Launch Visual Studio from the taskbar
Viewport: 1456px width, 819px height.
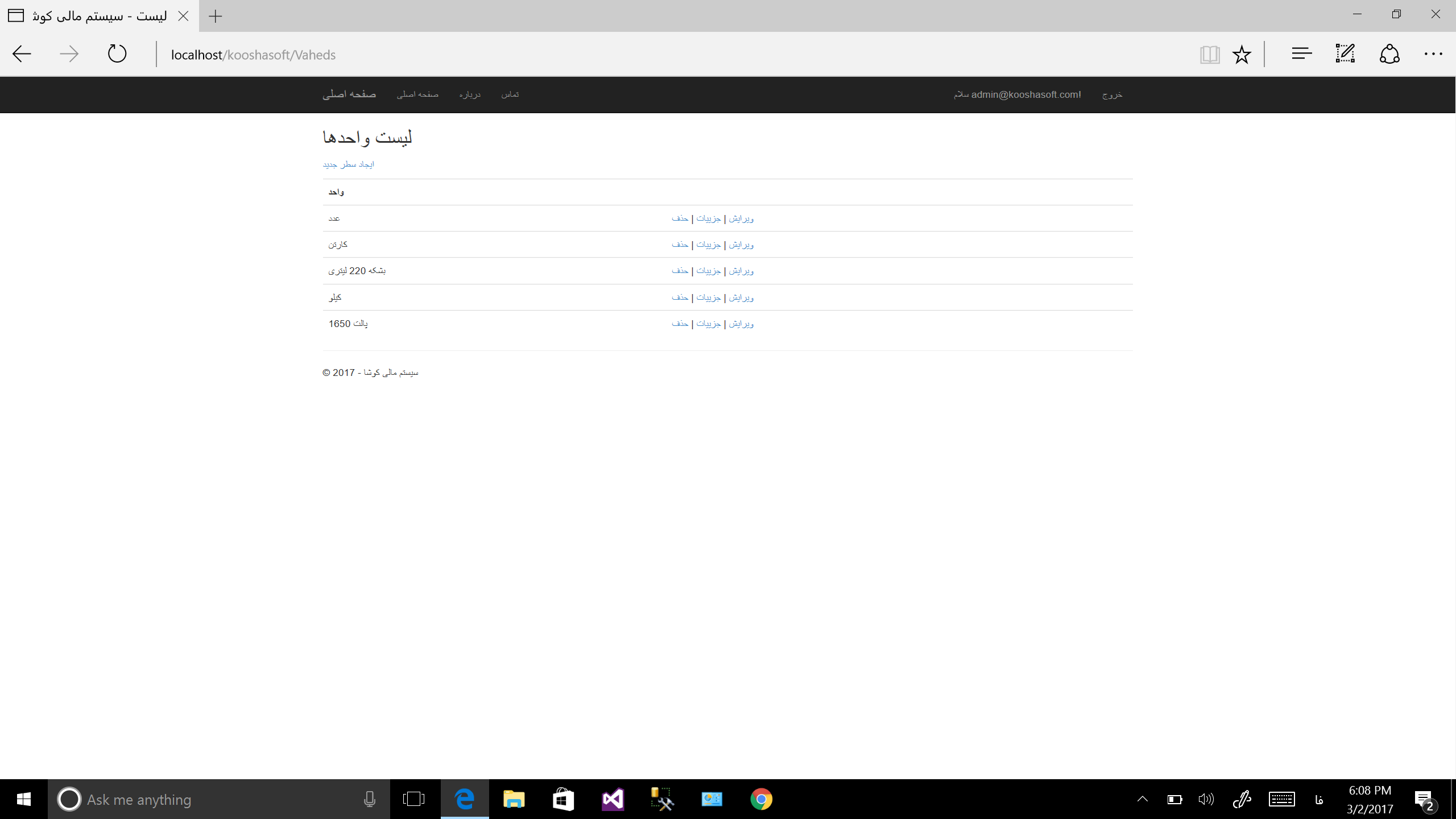pyautogui.click(x=613, y=799)
